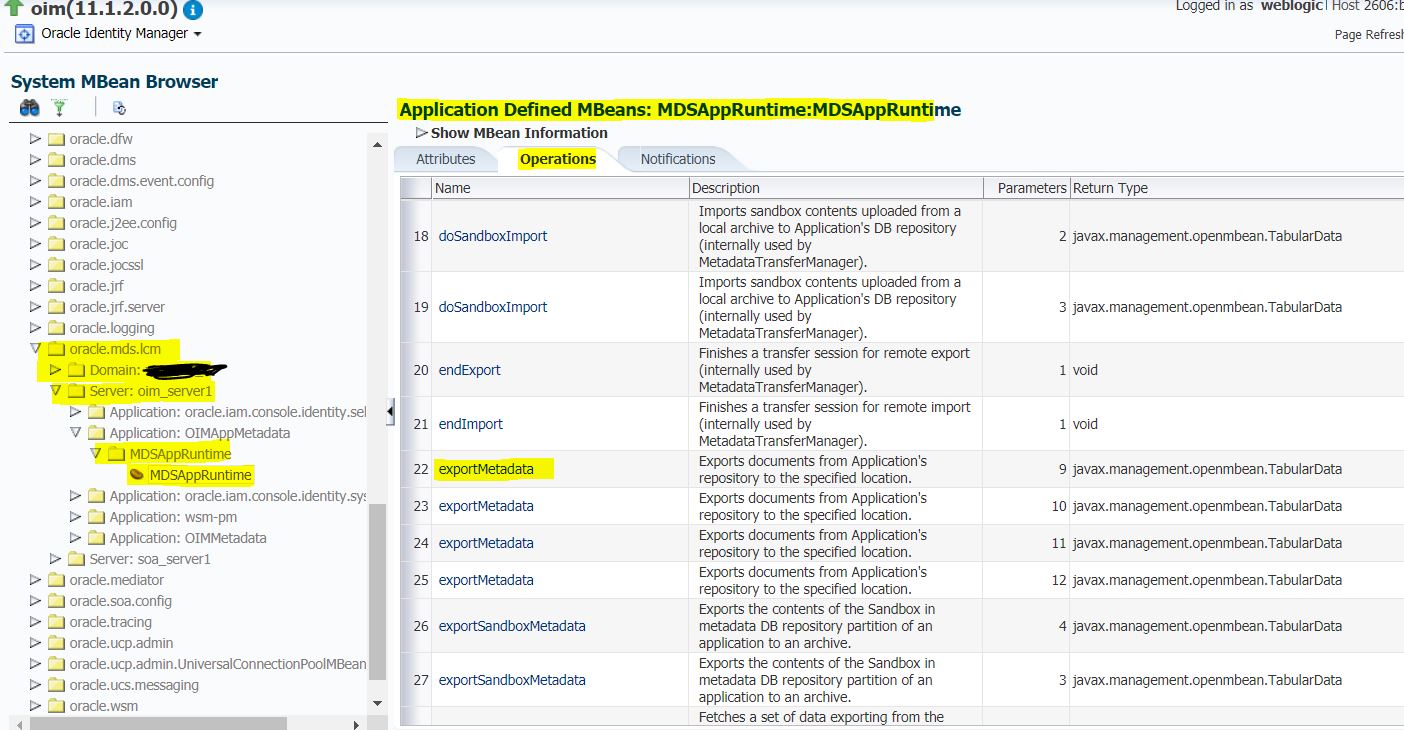Click the folder icon beside Application: wsm-pm

pos(96,517)
